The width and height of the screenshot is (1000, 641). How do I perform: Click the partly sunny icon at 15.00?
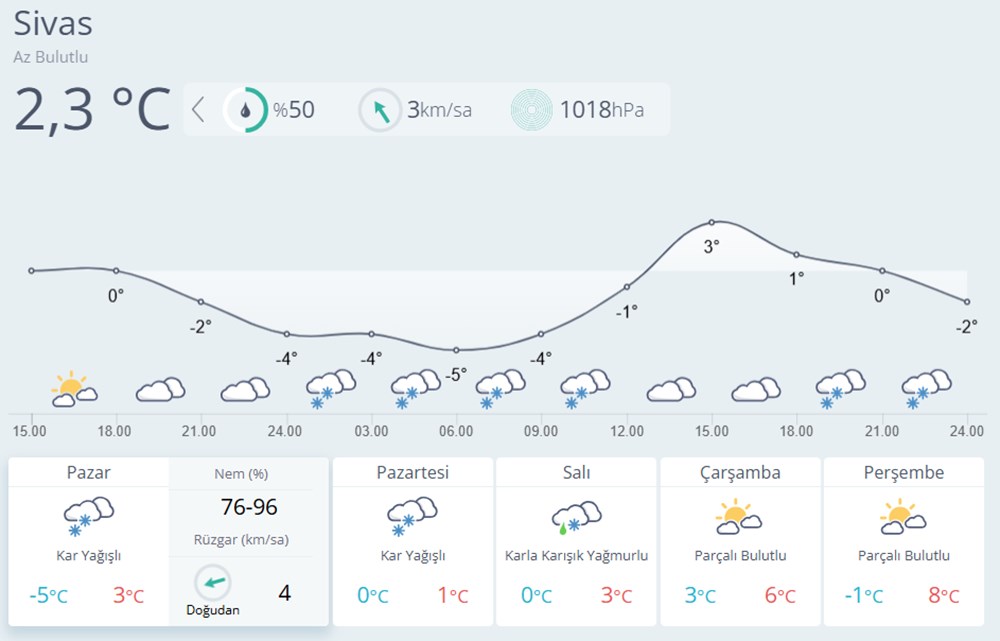click(x=73, y=390)
